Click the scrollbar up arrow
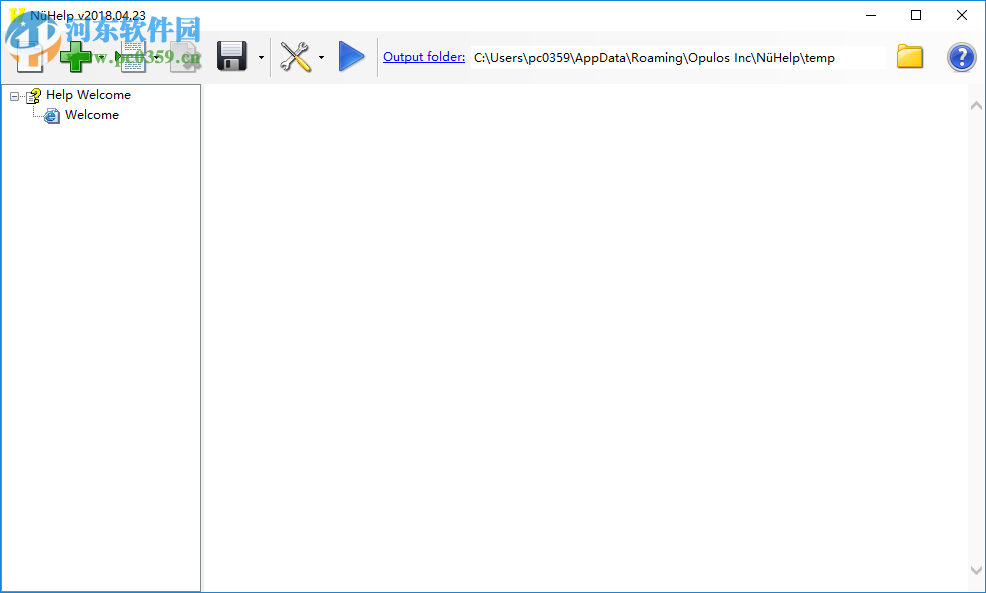This screenshot has width=986, height=593. (x=976, y=106)
